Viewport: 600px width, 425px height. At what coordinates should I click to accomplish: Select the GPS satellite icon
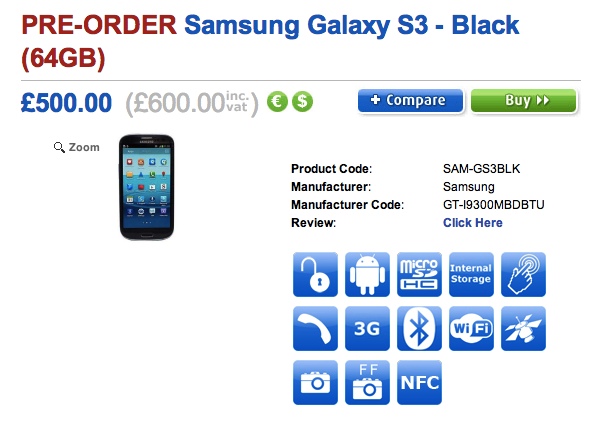[x=523, y=328]
